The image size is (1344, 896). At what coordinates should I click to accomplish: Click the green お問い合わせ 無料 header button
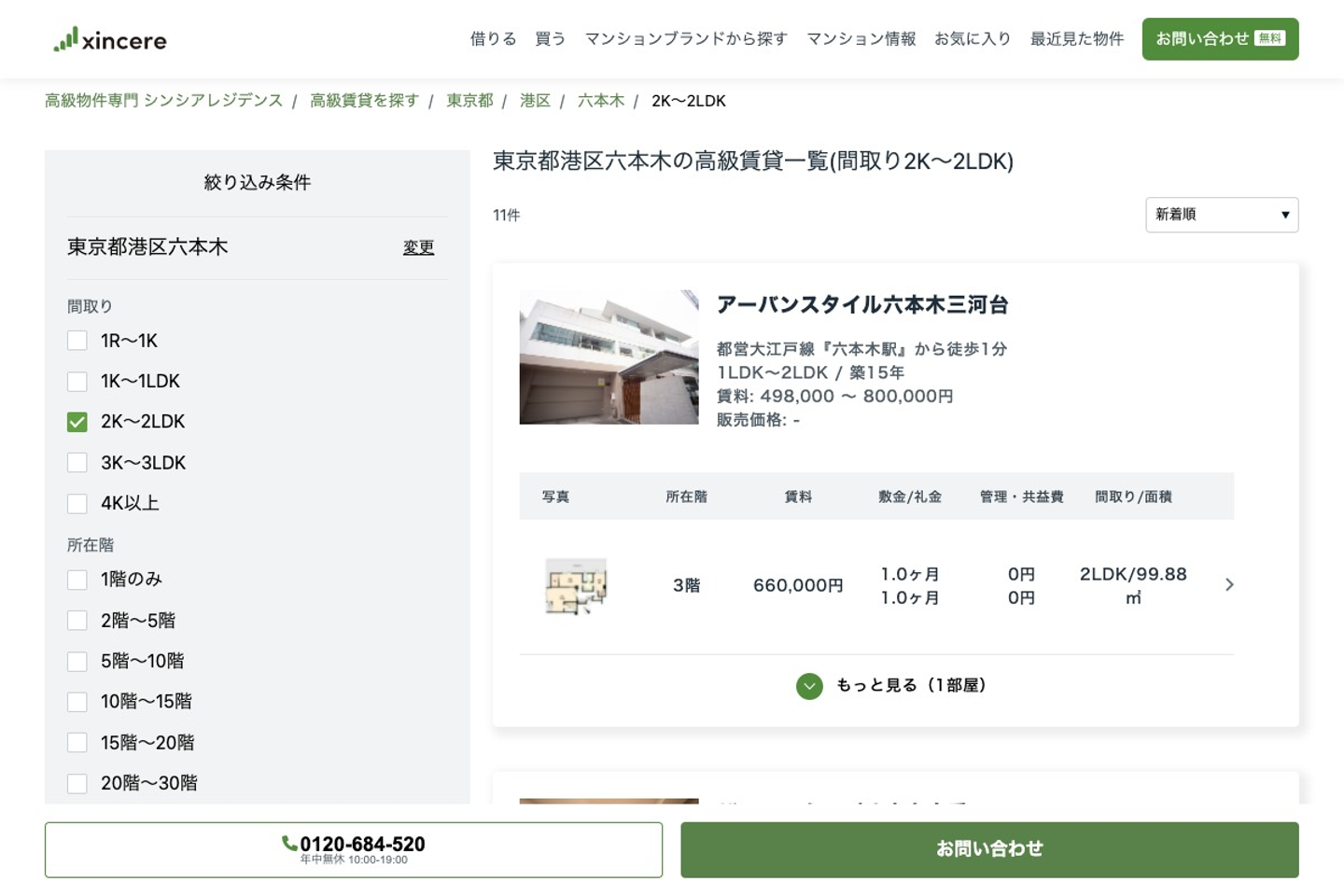coord(1220,39)
